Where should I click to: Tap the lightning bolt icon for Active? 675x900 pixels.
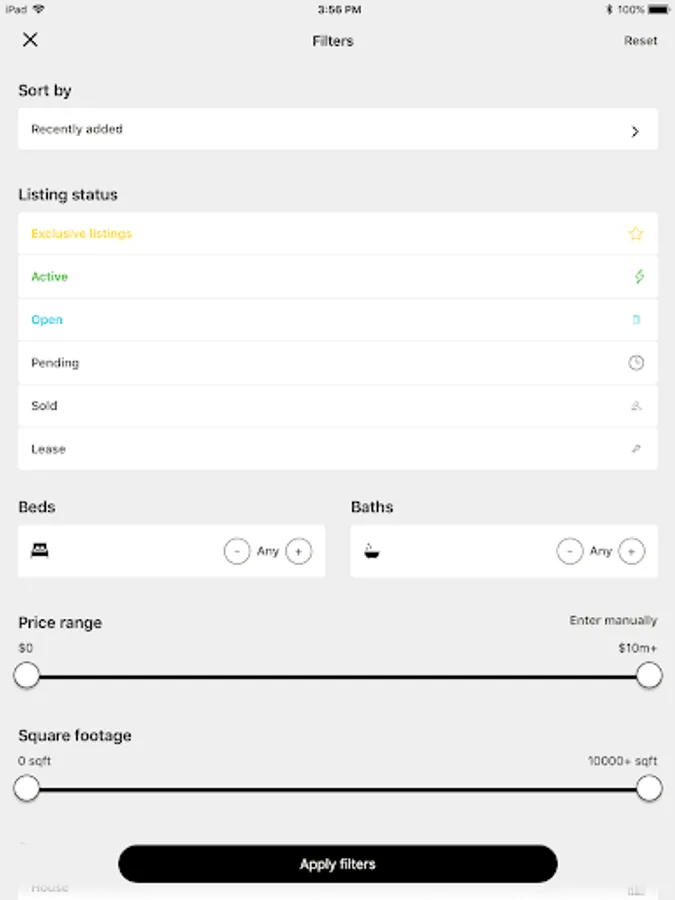639,277
